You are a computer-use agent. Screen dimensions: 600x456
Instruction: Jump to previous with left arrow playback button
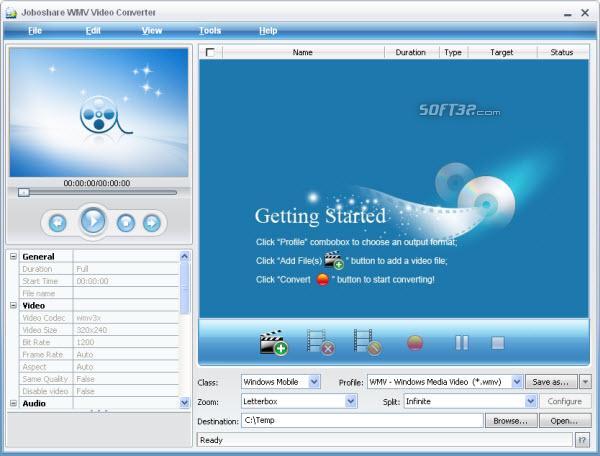click(x=57, y=223)
